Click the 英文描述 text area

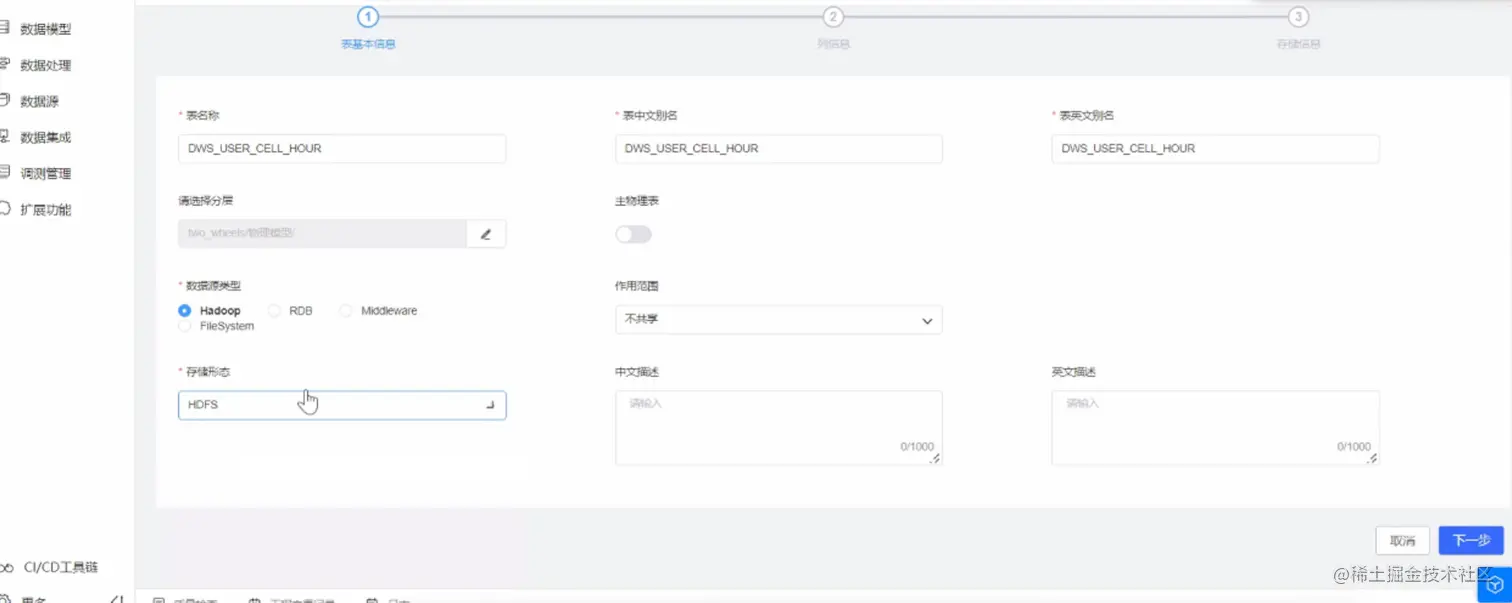tap(1215, 428)
